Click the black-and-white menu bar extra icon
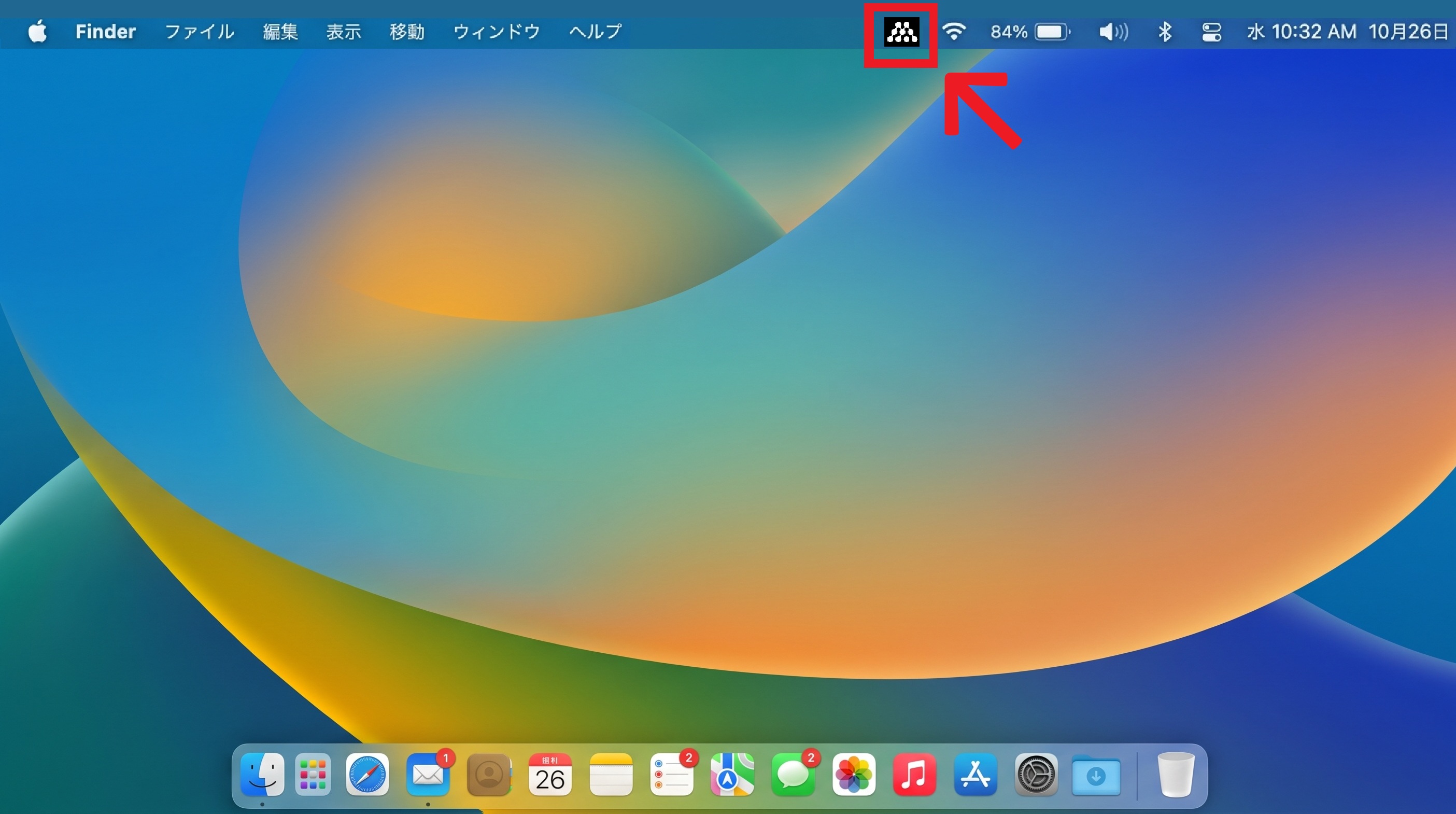 [901, 32]
